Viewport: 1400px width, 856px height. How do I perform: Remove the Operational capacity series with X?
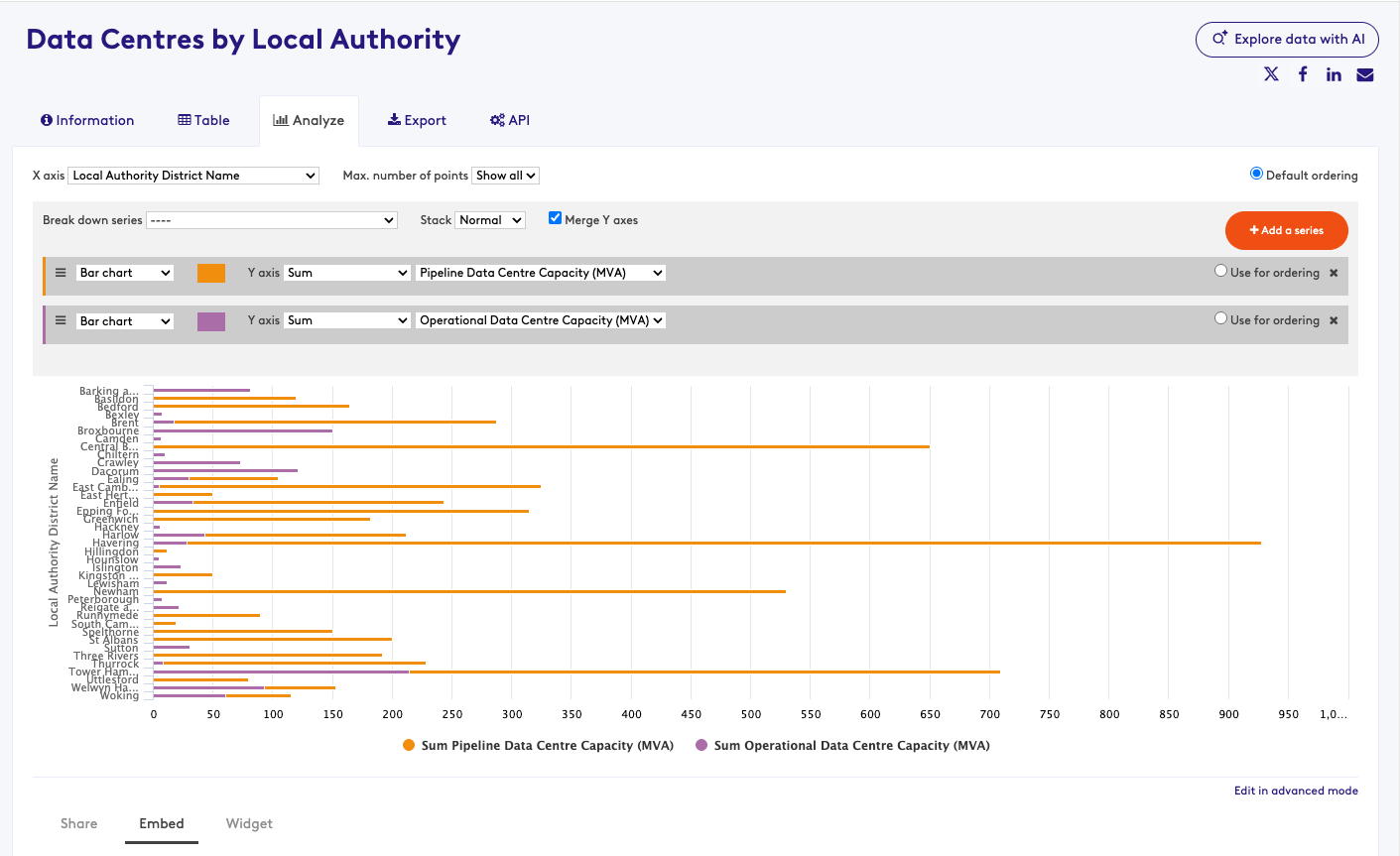[x=1334, y=320]
